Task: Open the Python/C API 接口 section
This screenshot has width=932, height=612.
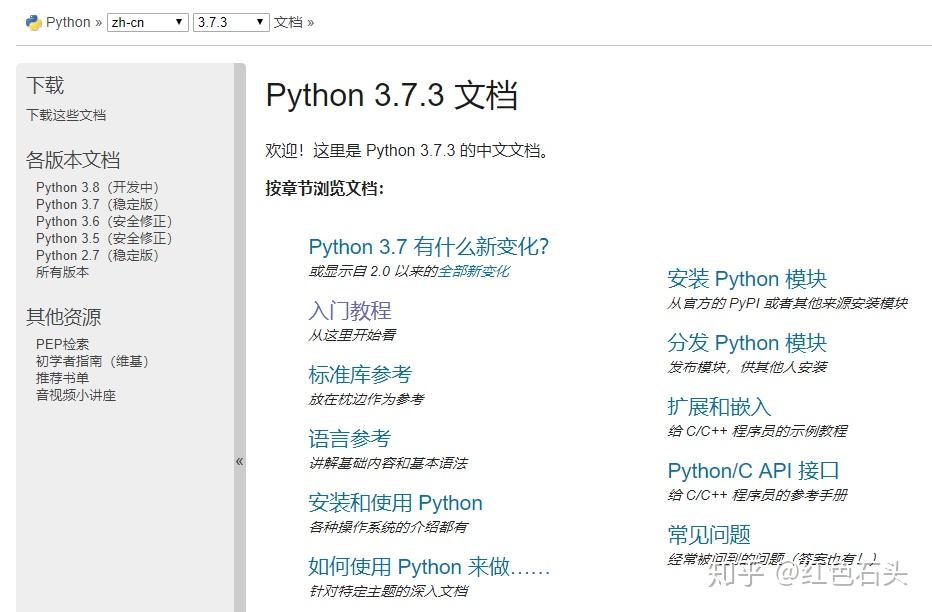Action: [x=751, y=470]
